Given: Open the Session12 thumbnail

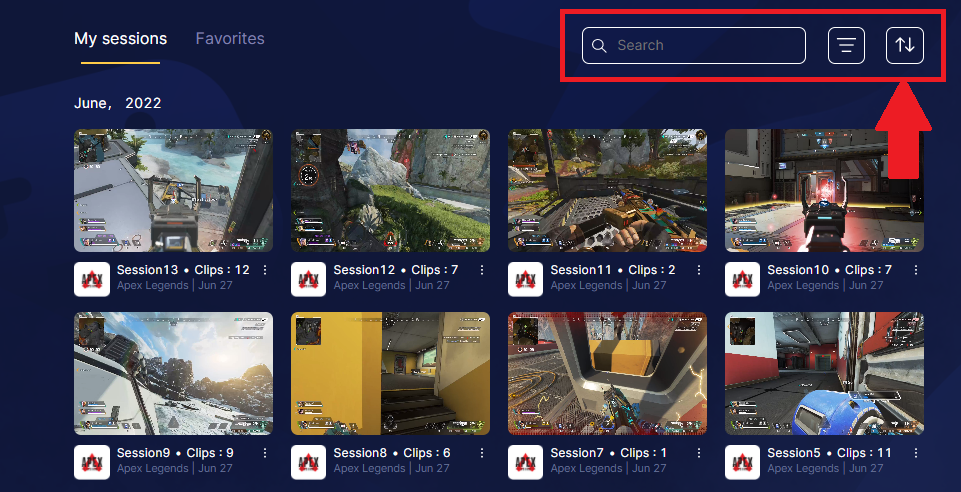Looking at the screenshot, I should 390,191.
